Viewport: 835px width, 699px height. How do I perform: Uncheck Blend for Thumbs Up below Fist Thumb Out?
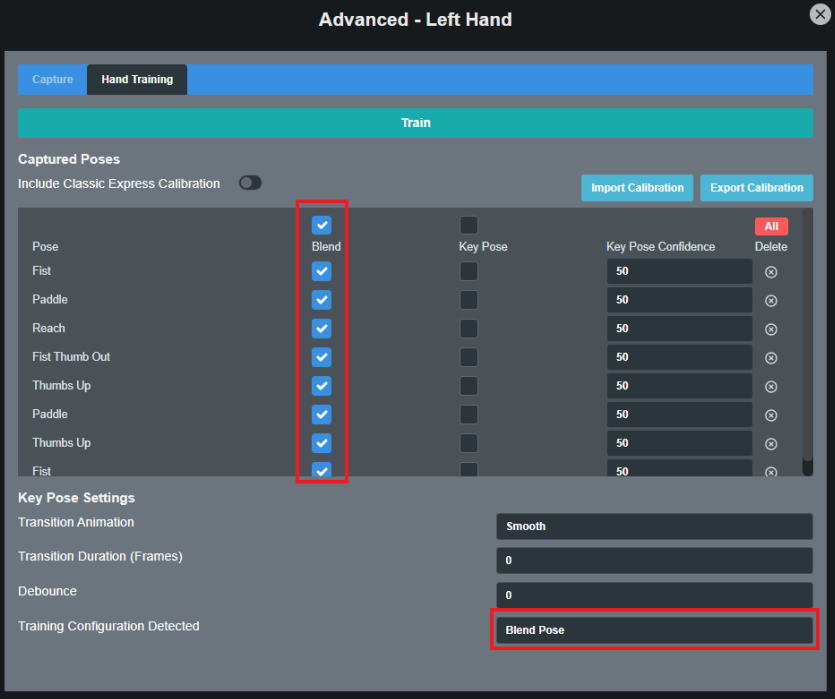tap(322, 386)
